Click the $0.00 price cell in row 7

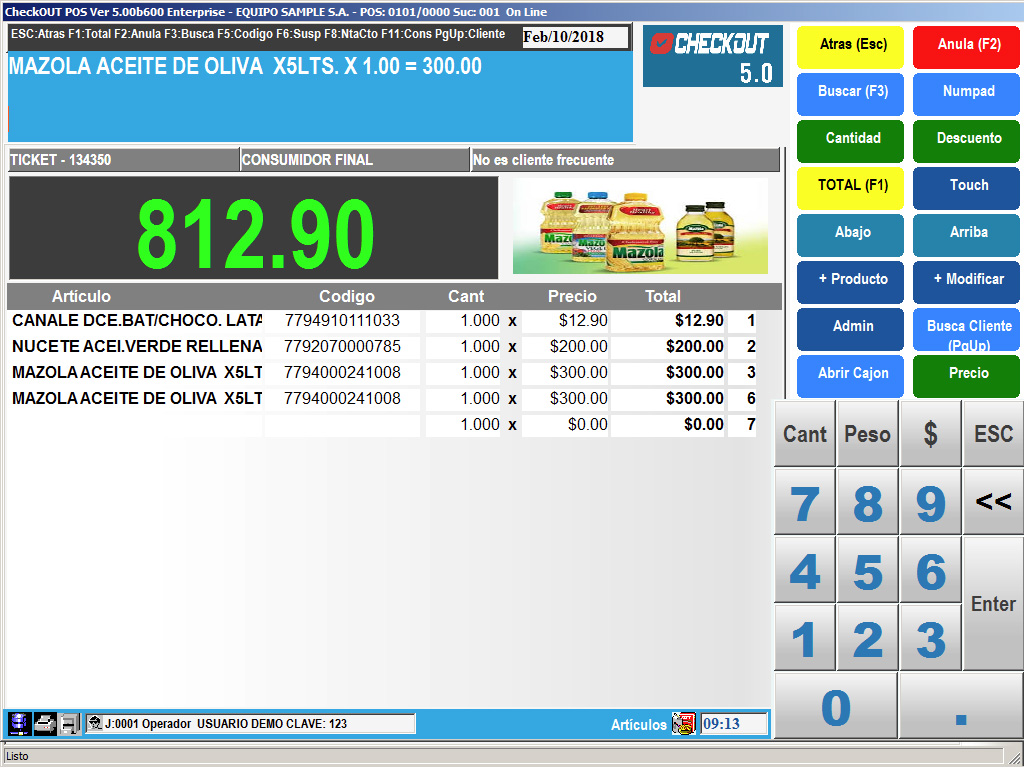(566, 424)
